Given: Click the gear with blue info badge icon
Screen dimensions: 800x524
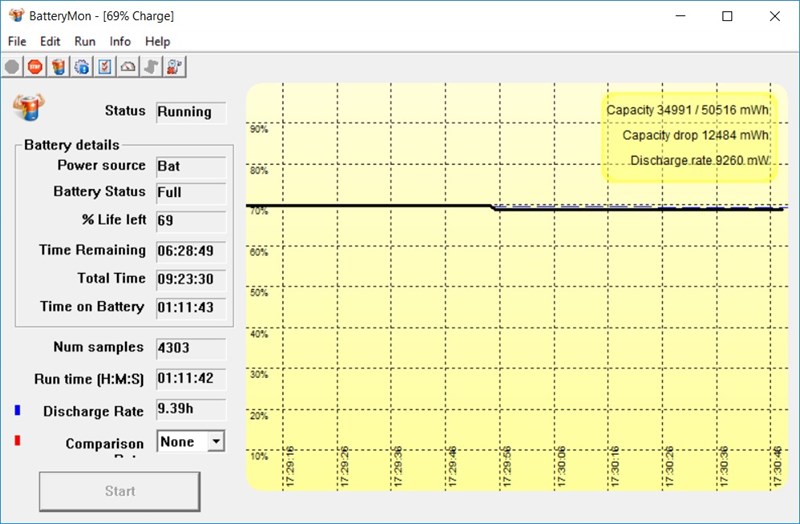Looking at the screenshot, I should click(x=82, y=67).
